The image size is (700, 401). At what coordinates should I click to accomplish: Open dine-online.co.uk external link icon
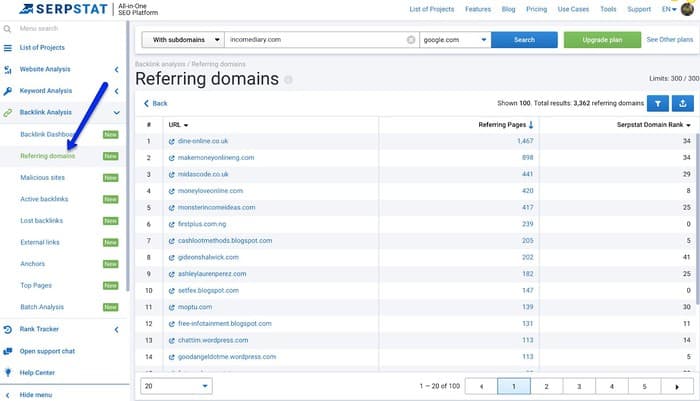click(171, 142)
